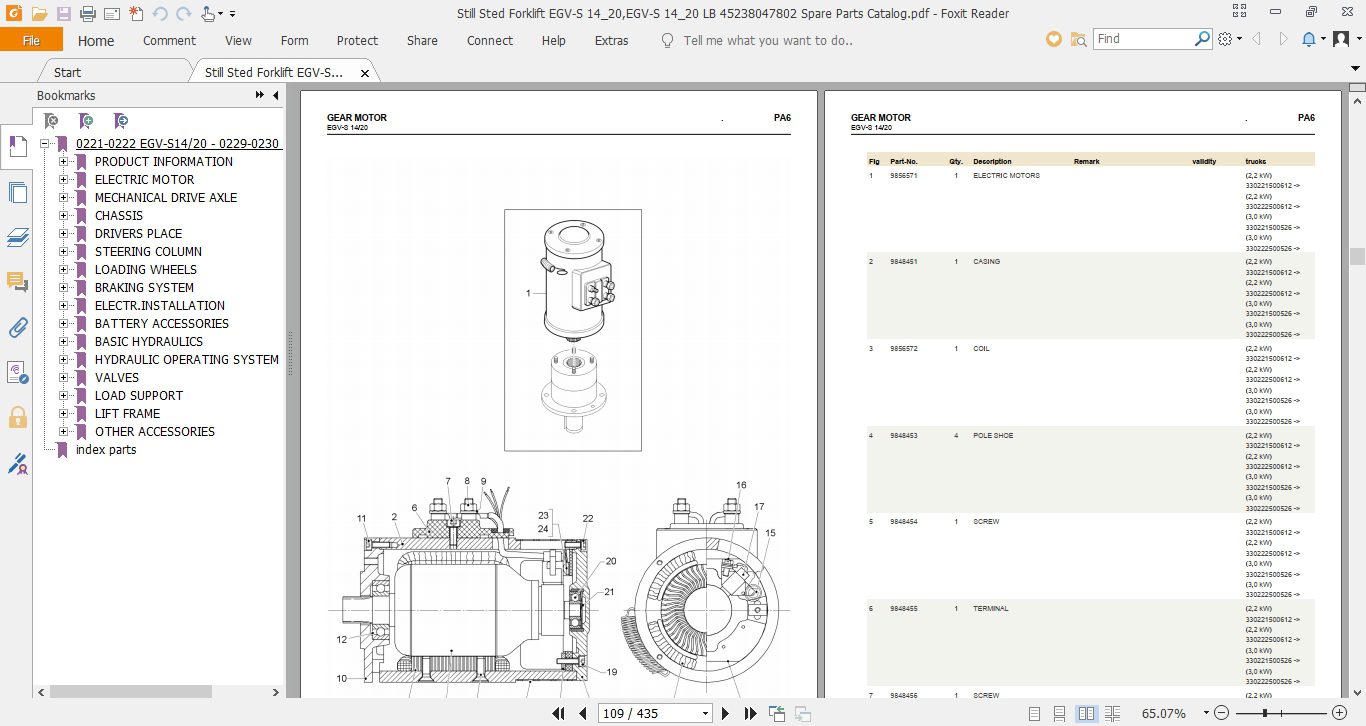The width and height of the screenshot is (1366, 726).
Task: Click the zoom in plus button
Action: 1340,713
